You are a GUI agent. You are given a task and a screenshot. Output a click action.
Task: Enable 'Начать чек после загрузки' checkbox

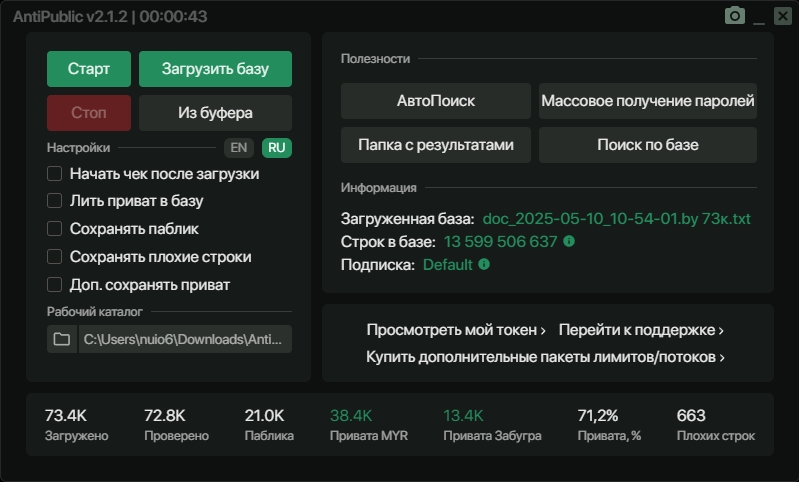click(x=55, y=174)
